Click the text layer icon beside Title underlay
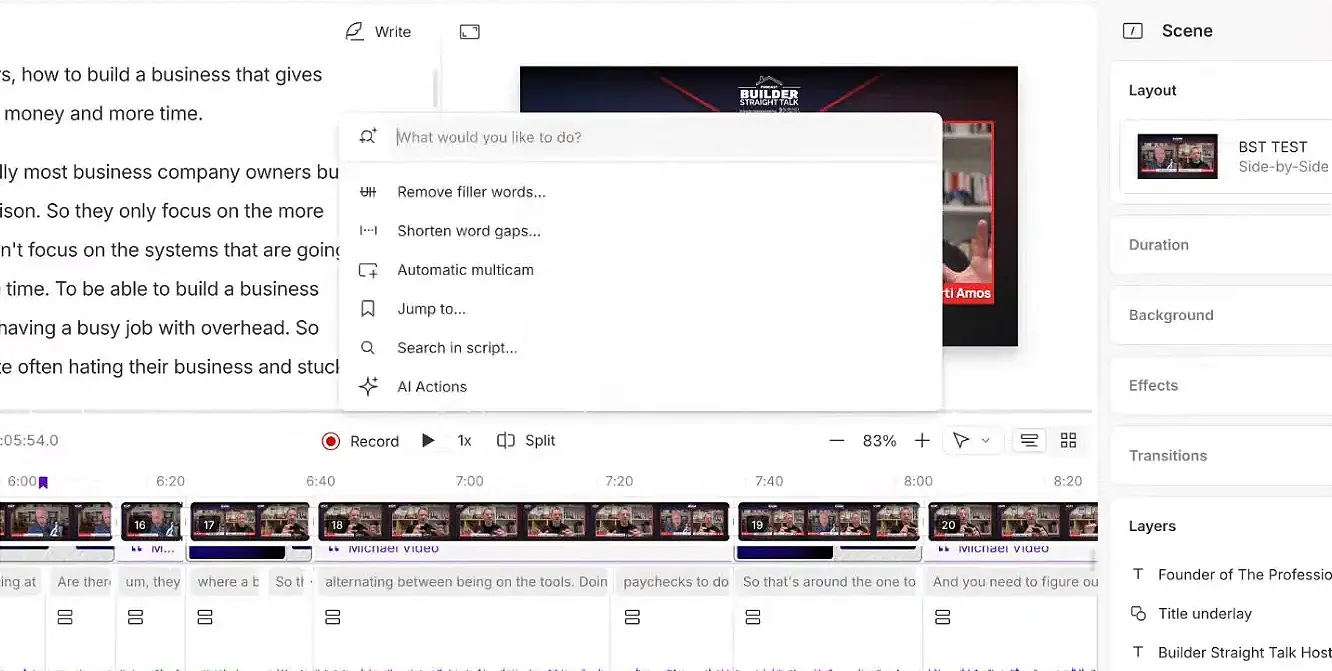 pos(1139,613)
